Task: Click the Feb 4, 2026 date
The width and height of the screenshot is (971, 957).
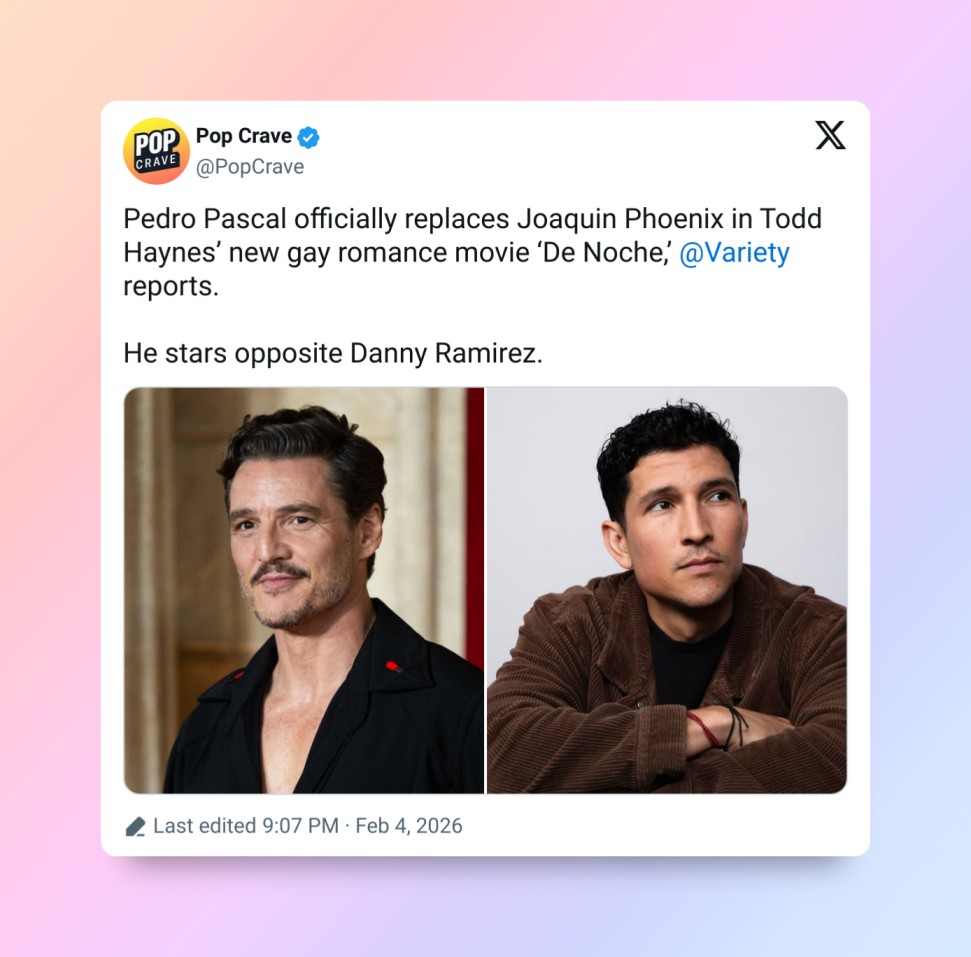Action: (x=409, y=826)
